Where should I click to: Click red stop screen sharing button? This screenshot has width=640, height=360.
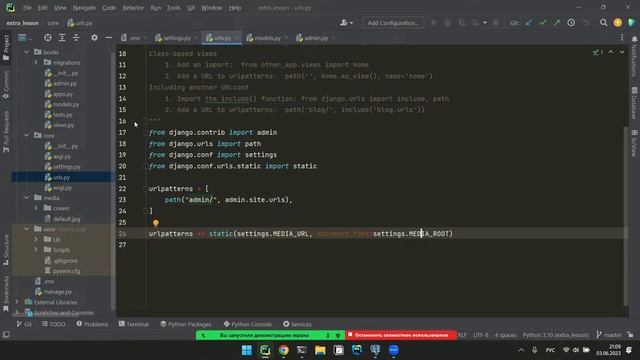pyautogui.click(x=401, y=335)
